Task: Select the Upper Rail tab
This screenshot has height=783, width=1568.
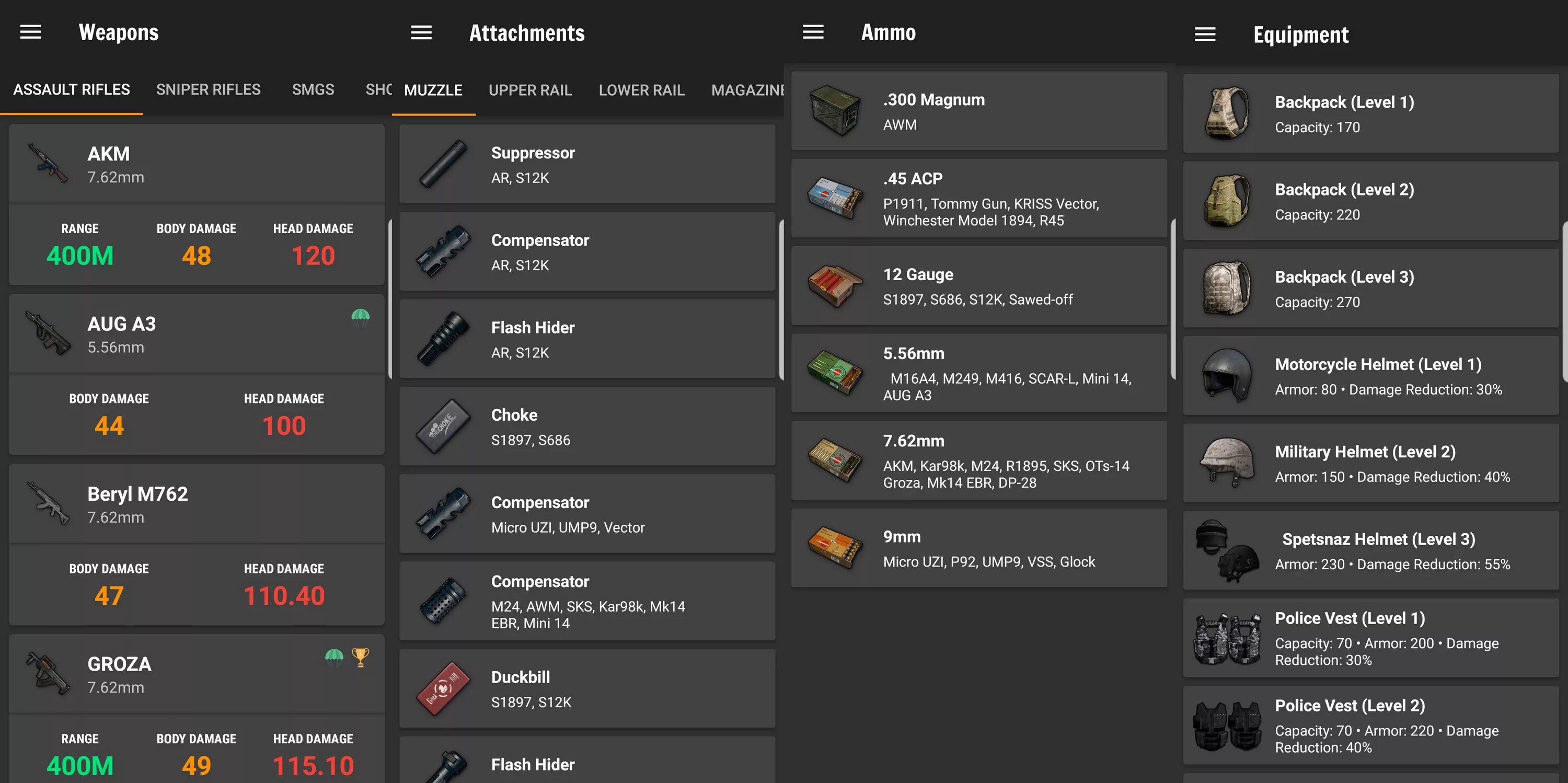Action: tap(530, 90)
